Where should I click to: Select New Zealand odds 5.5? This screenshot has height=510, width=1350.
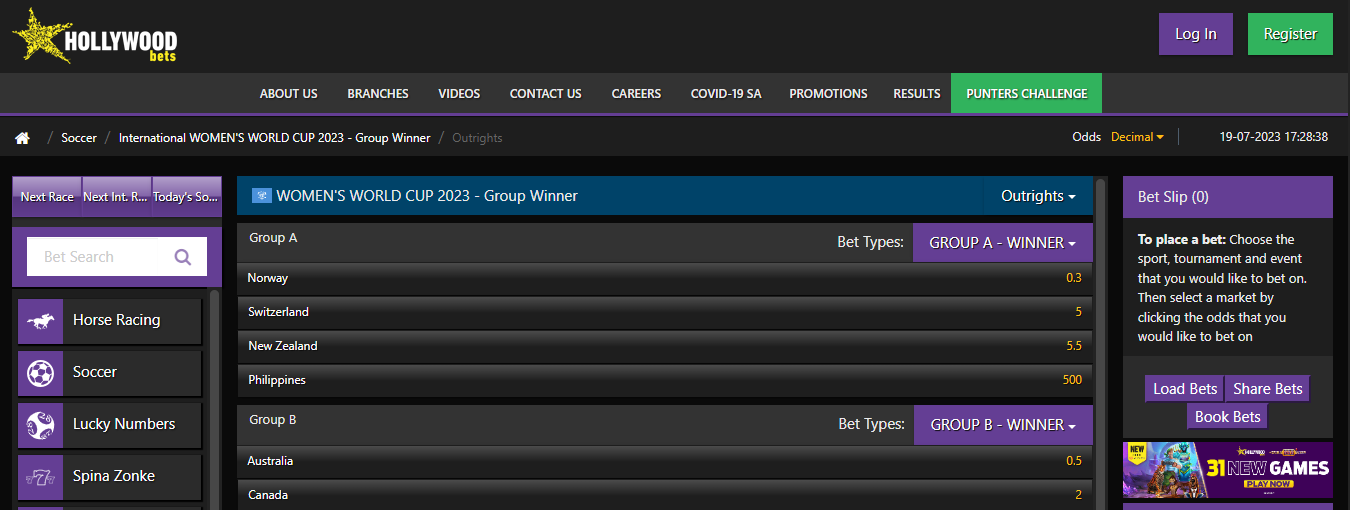(1074, 346)
